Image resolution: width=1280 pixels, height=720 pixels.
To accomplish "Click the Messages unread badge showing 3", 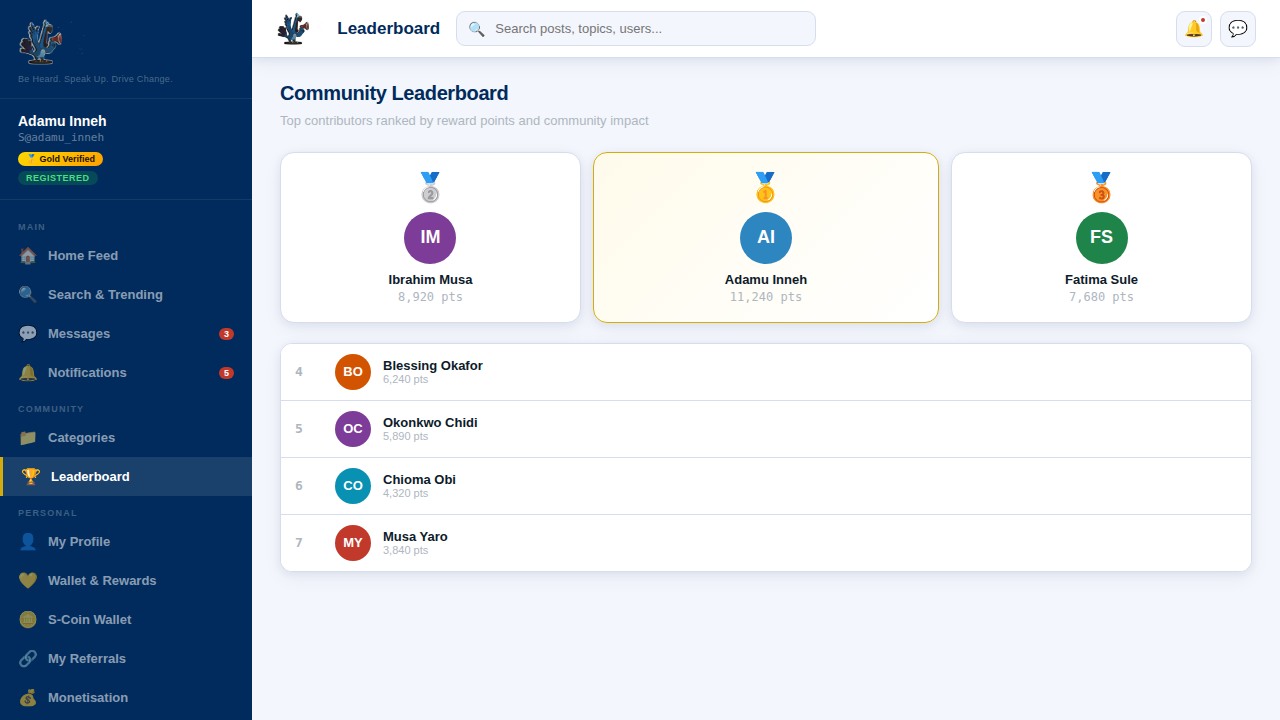I will (x=226, y=334).
